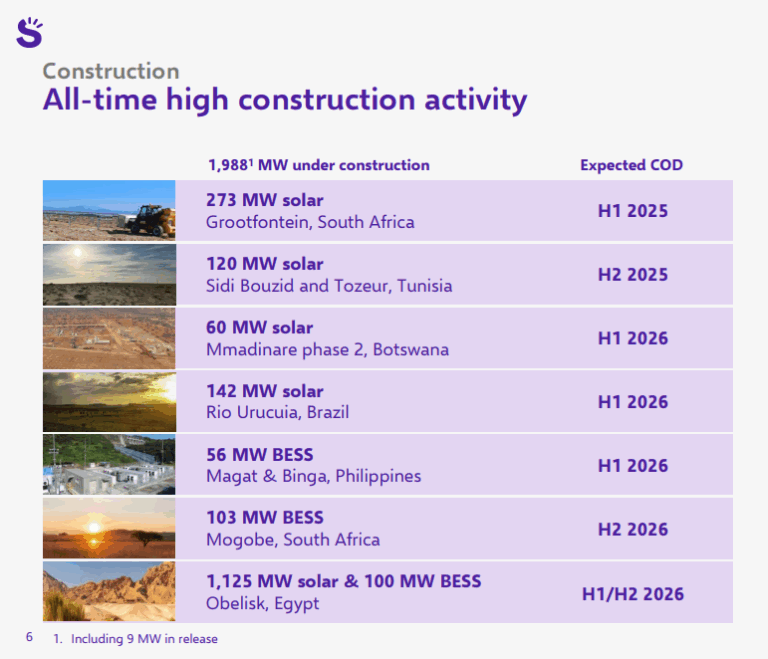This screenshot has width=768, height=659.
Task: Click the "All-time high construction activity" title
Action: click(x=284, y=100)
